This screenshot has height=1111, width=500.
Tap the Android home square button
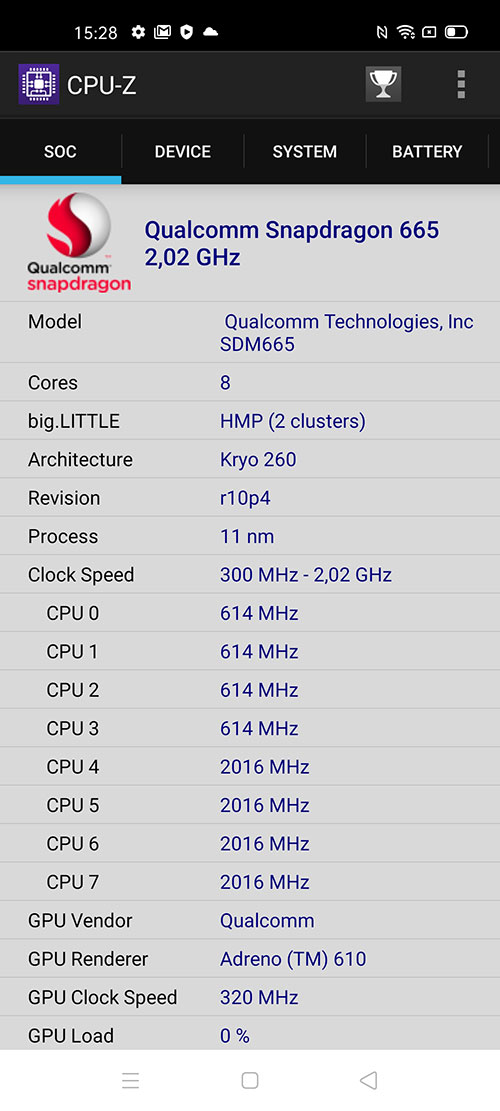(x=249, y=1080)
